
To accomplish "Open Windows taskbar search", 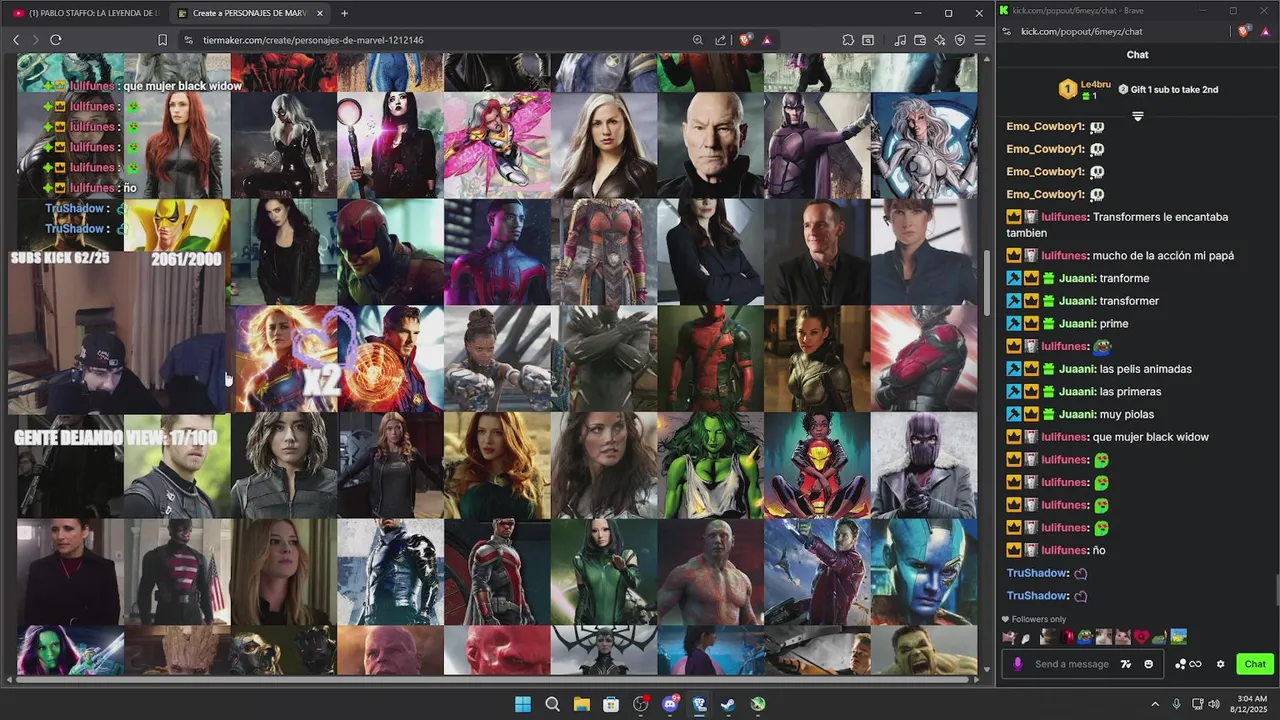I will tap(552, 704).
